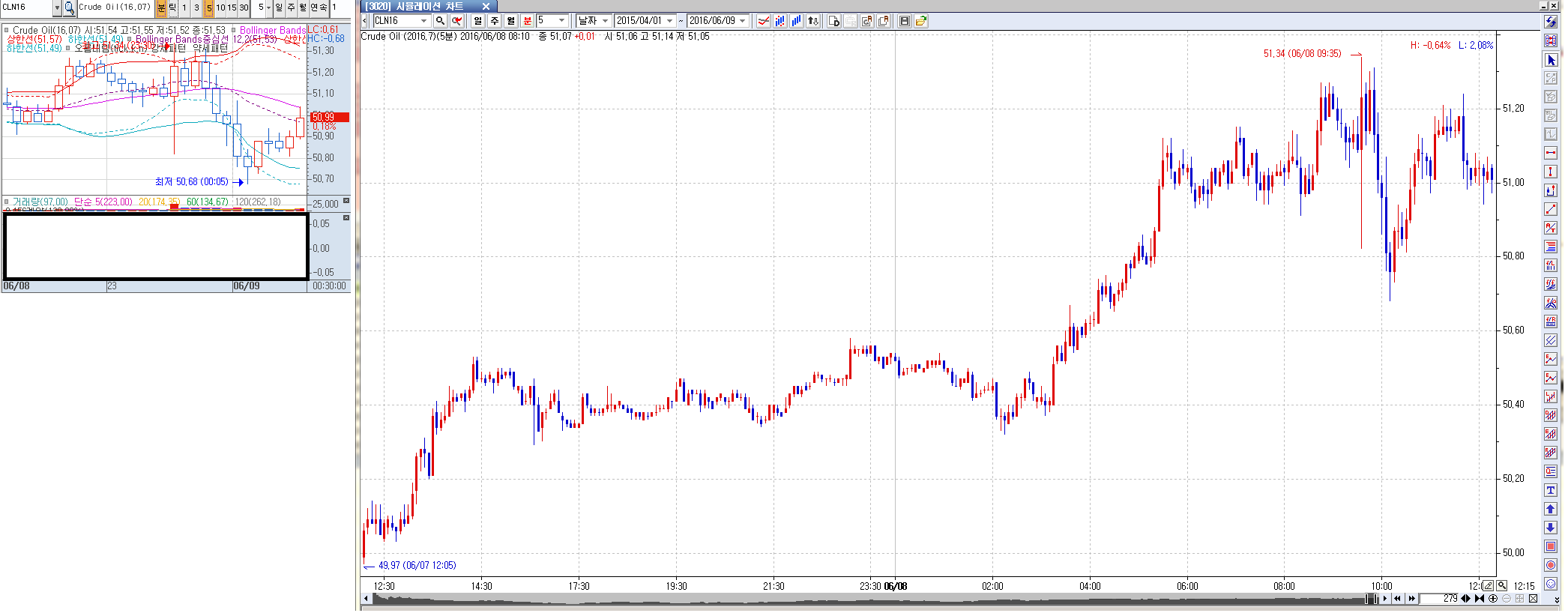Click the 일 (daily) button in main toolbar
Screen dimensions: 1568x616
click(x=478, y=21)
